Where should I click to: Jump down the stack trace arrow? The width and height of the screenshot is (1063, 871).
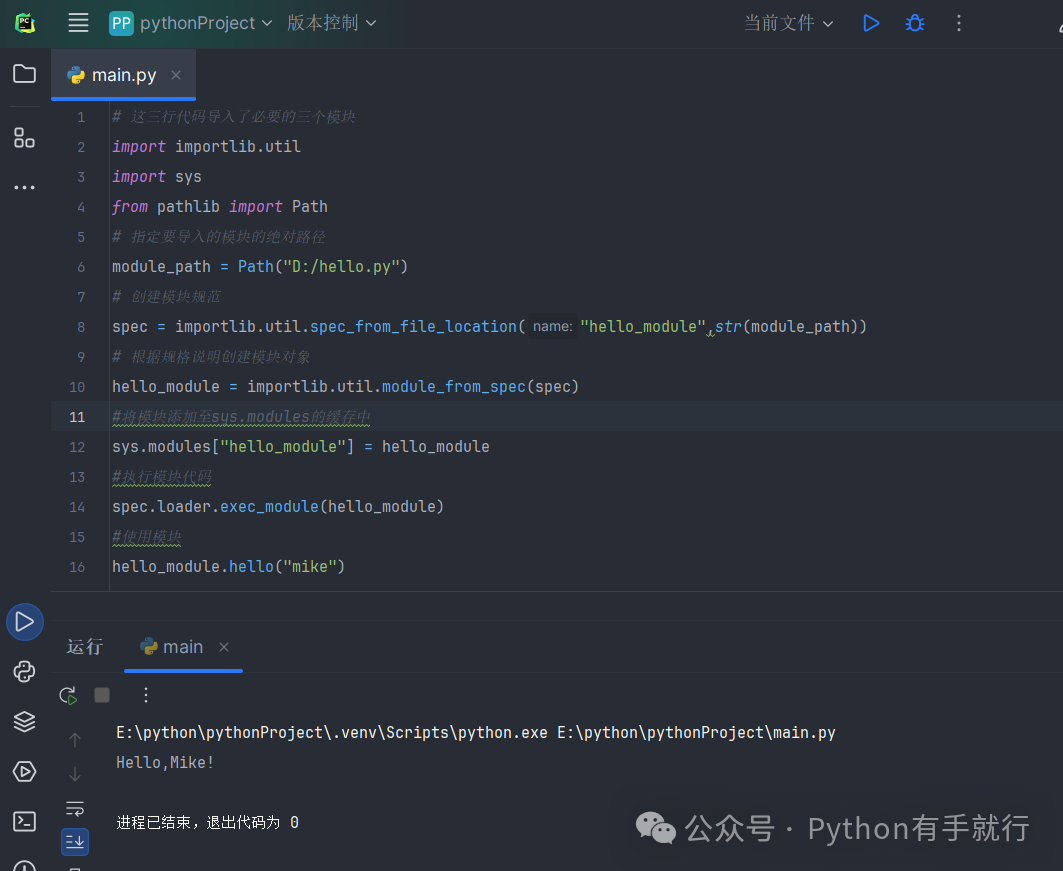[75, 773]
